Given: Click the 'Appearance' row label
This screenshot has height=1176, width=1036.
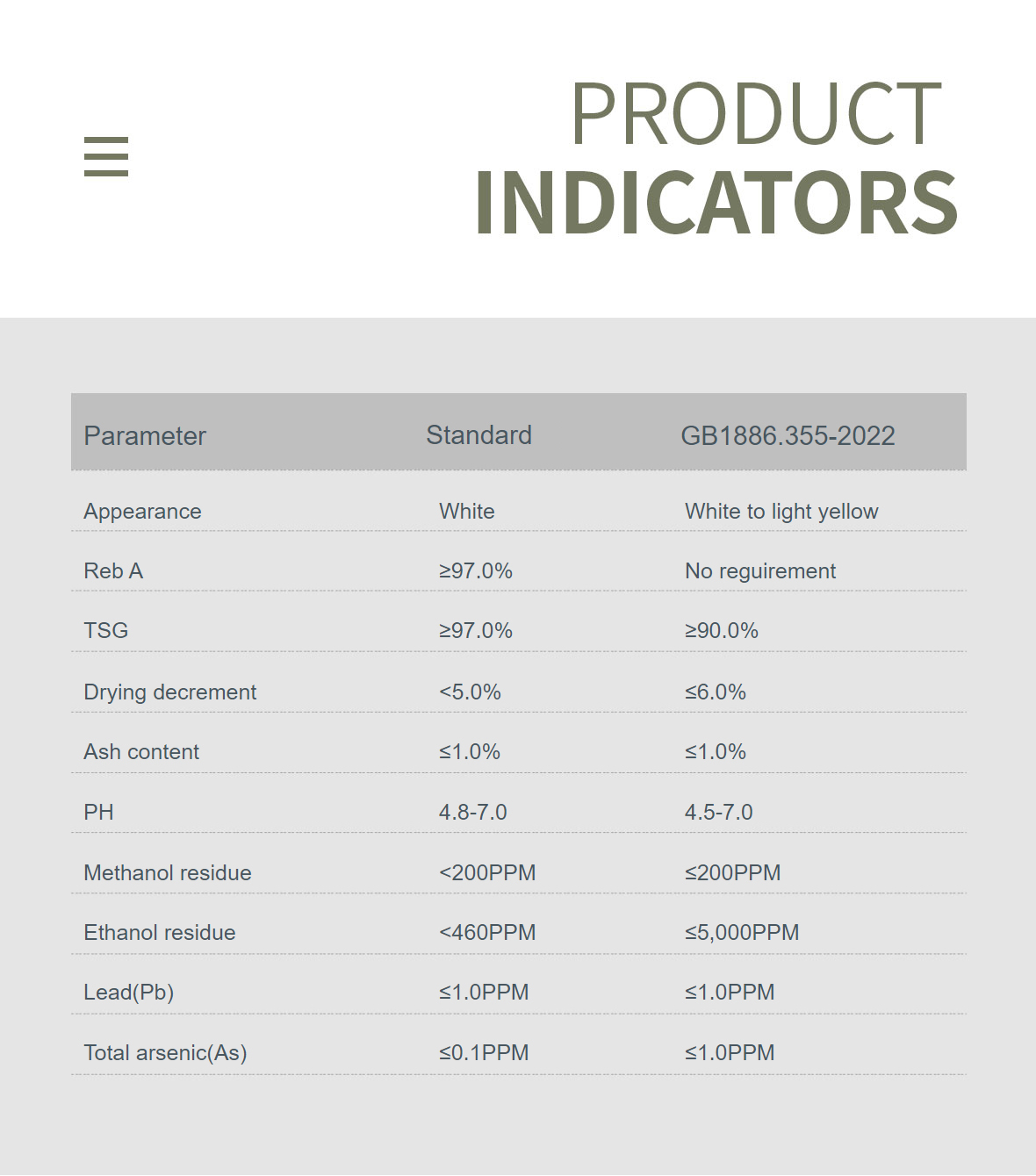Looking at the screenshot, I should pyautogui.click(x=142, y=512).
